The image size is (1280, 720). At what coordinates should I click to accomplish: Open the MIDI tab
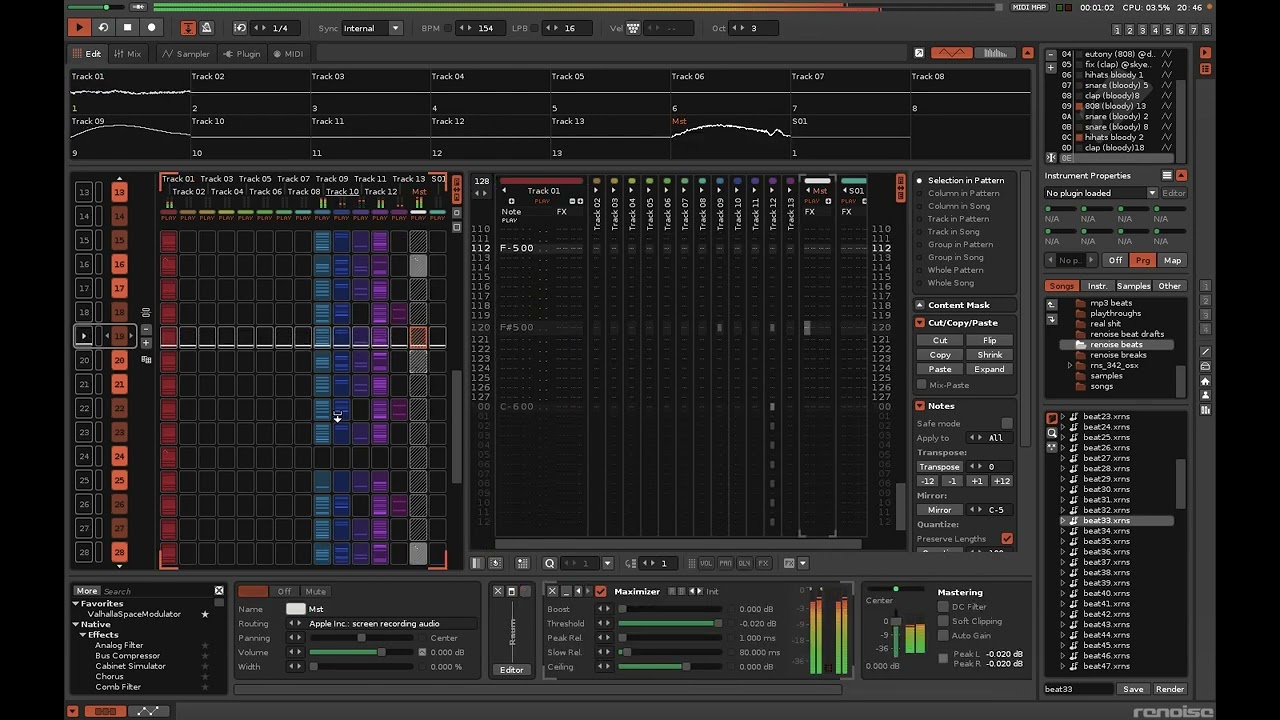click(287, 54)
